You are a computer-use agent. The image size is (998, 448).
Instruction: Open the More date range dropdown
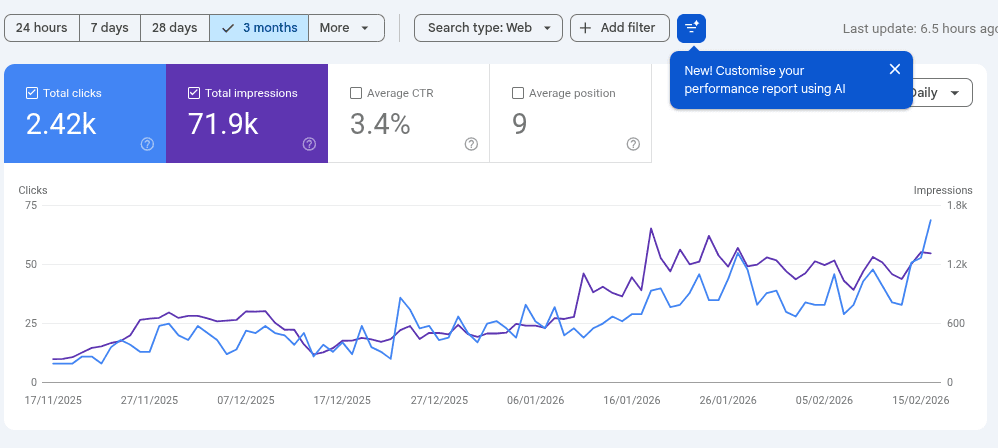346,28
